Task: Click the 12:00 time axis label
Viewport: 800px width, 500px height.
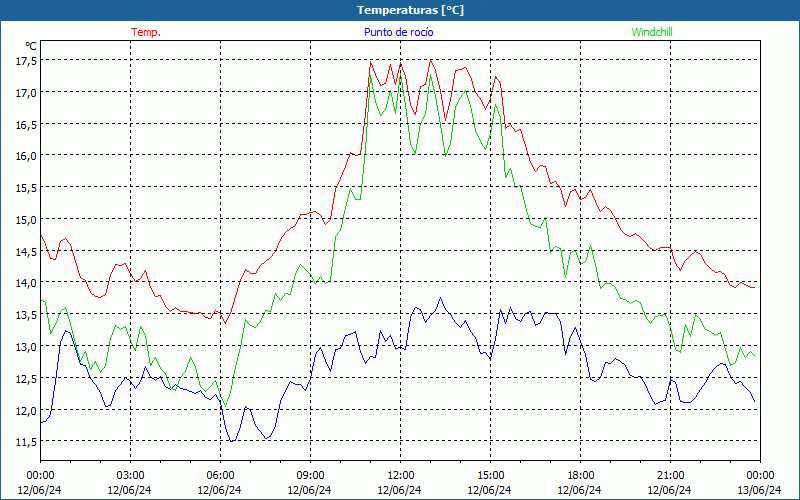Action: tap(401, 476)
